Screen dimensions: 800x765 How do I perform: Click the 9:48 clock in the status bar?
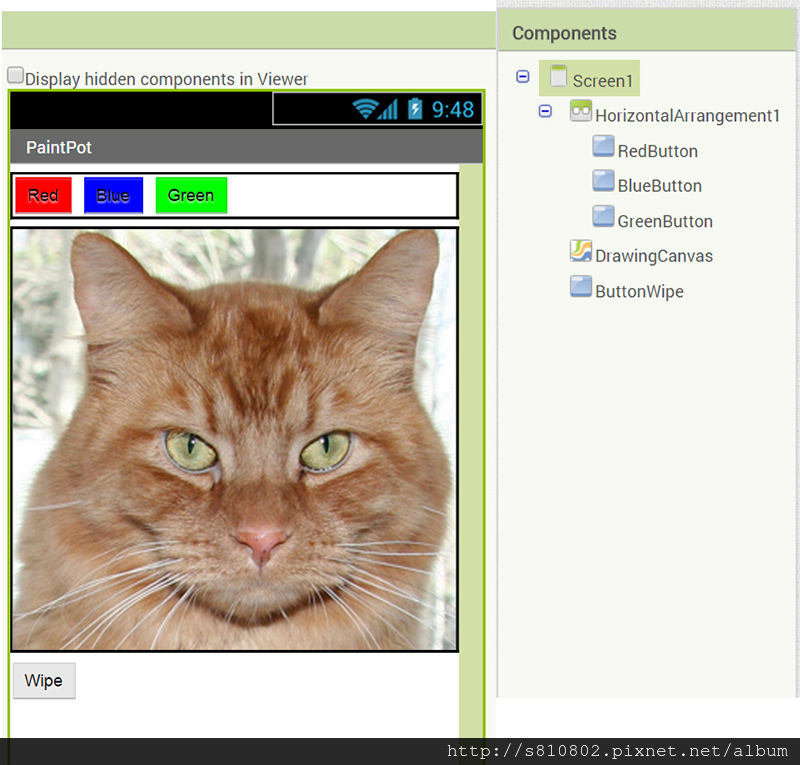coord(453,109)
